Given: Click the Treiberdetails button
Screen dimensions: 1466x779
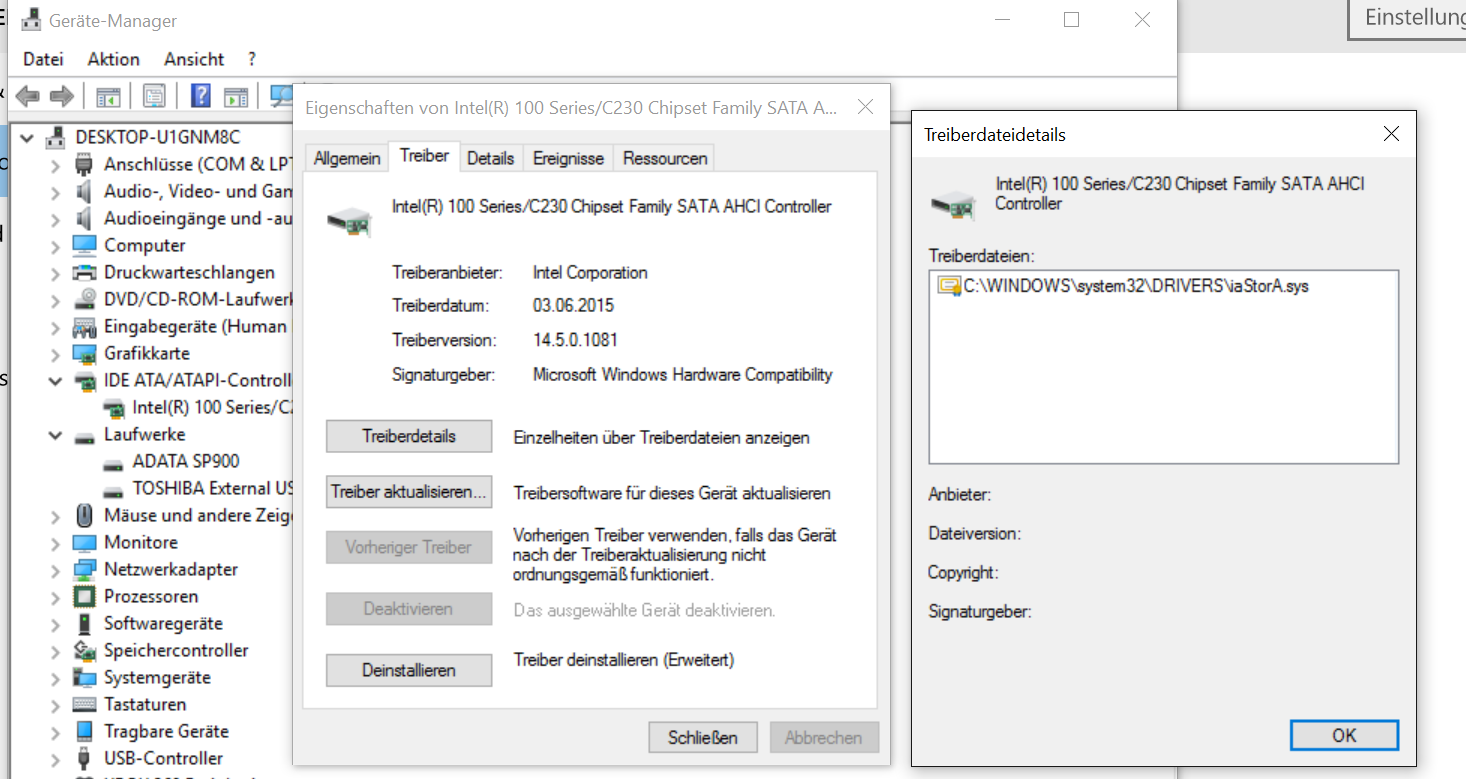Looking at the screenshot, I should point(409,436).
